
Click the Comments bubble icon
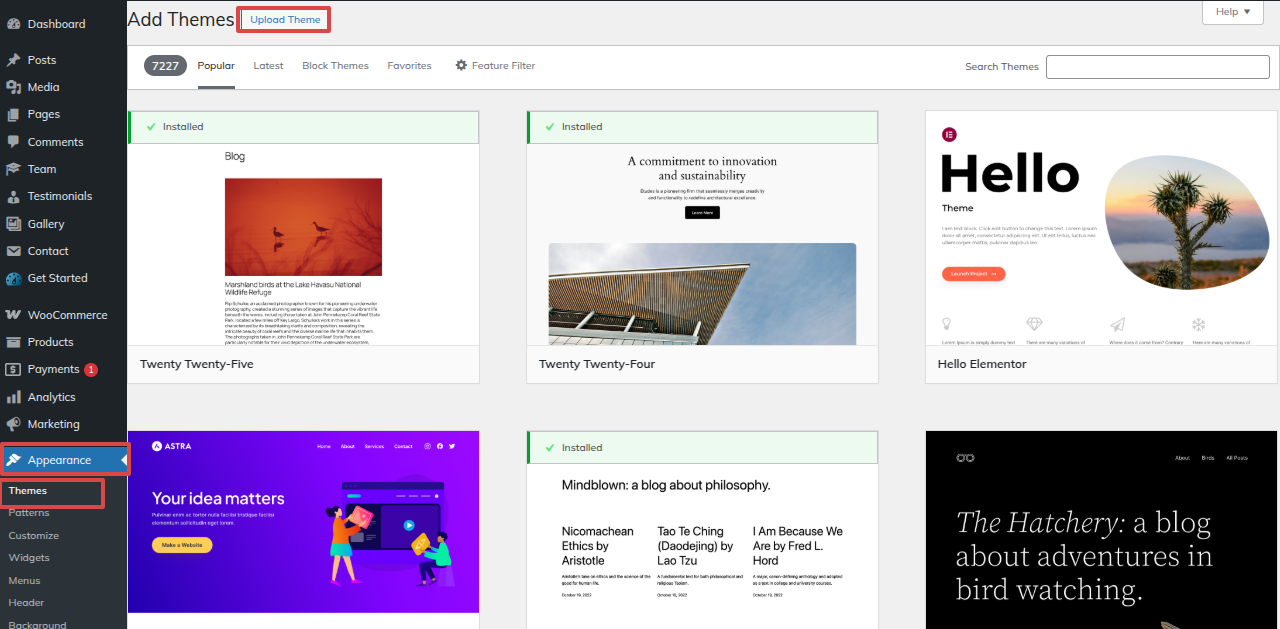point(13,142)
